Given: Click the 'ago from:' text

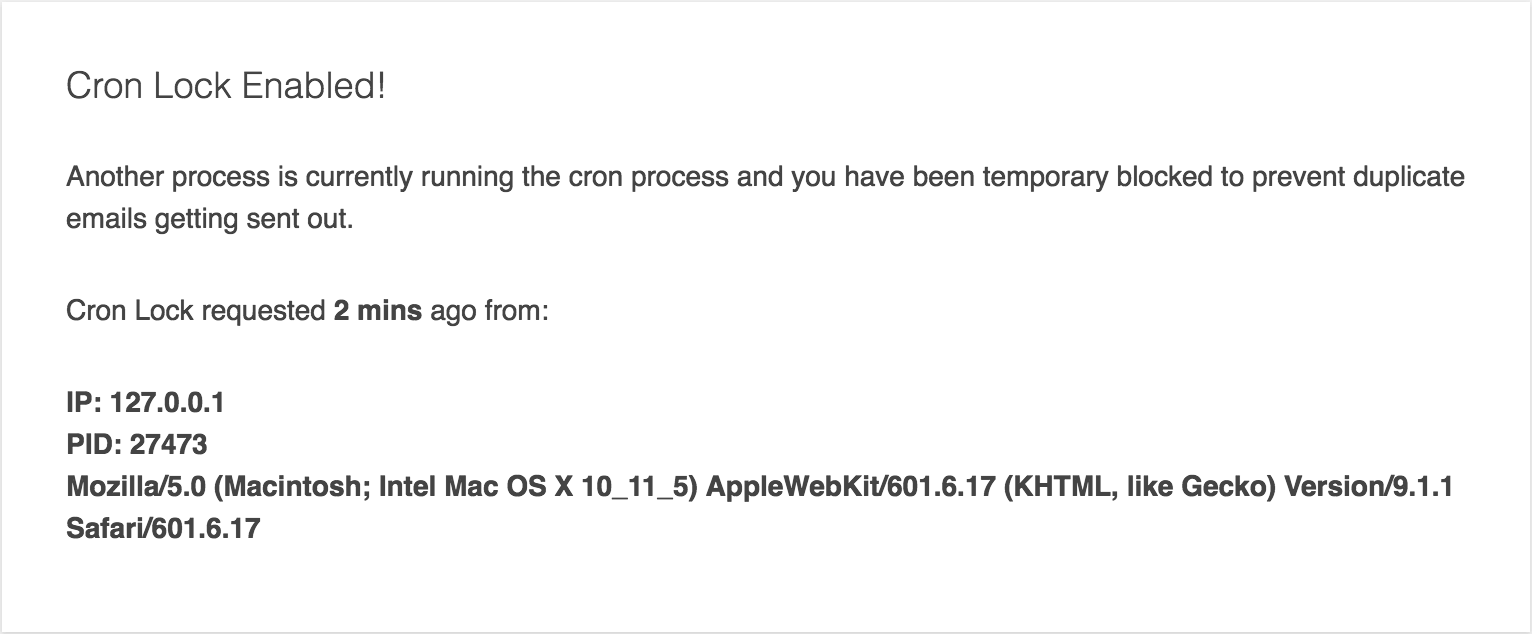Looking at the screenshot, I should pyautogui.click(x=489, y=311).
